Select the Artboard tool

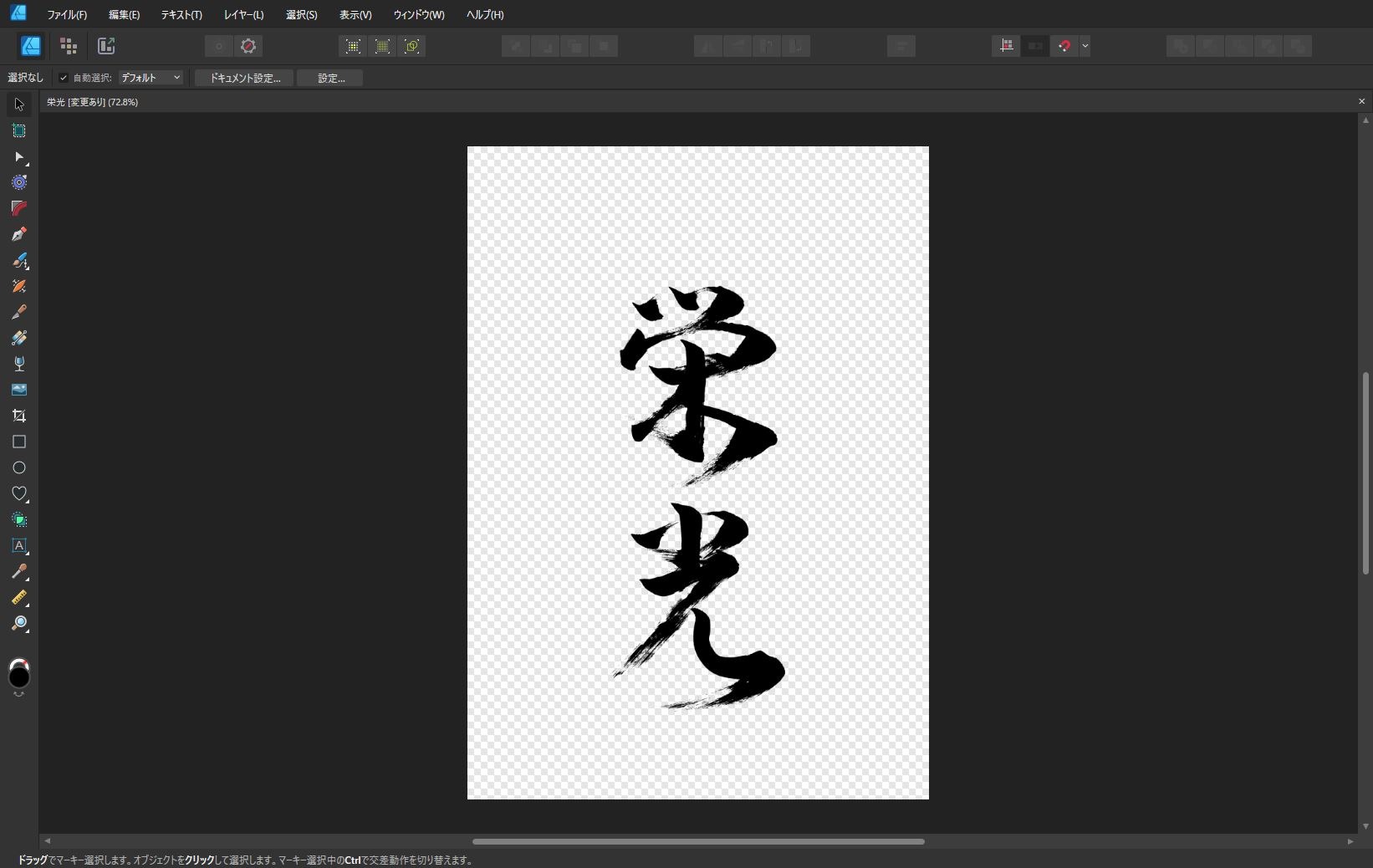(19, 130)
